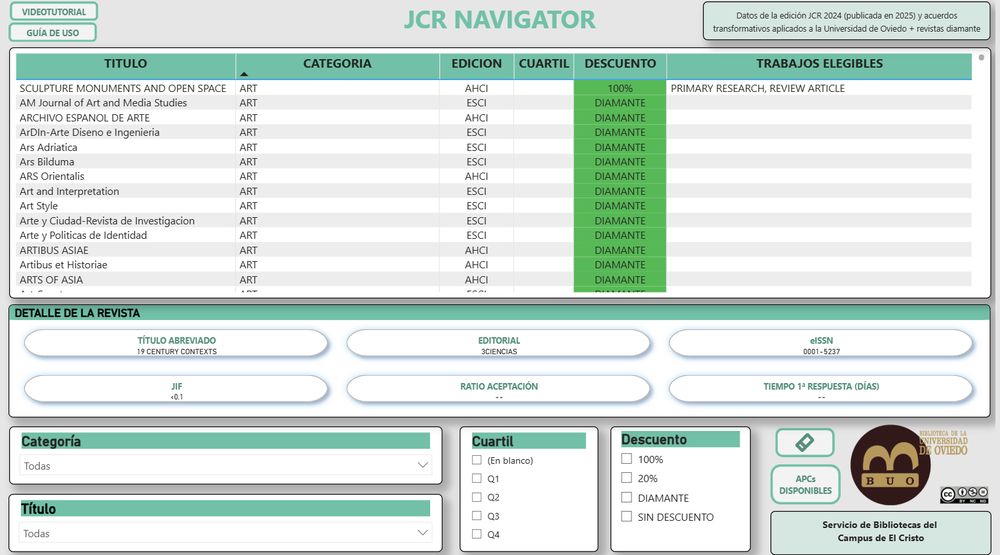Select row Art and Interpretation
Viewport: 1000px width, 555px height.
[494, 191]
